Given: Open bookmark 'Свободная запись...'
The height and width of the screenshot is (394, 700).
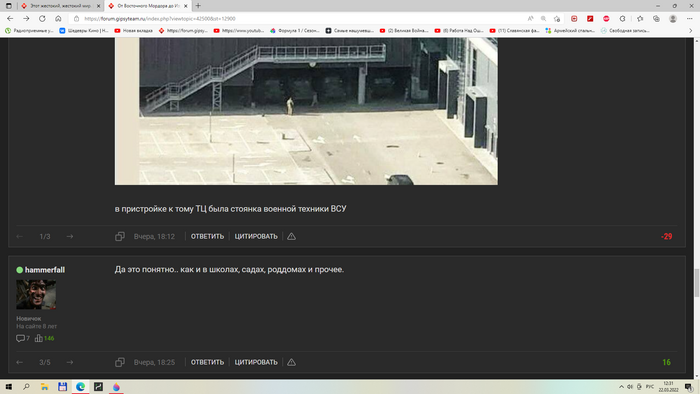Looking at the screenshot, I should click(625, 31).
